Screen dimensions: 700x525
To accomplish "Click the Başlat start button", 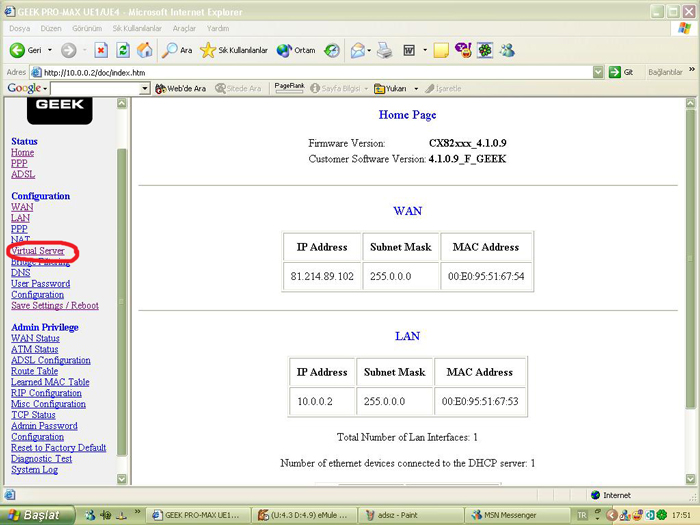I will point(37,515).
